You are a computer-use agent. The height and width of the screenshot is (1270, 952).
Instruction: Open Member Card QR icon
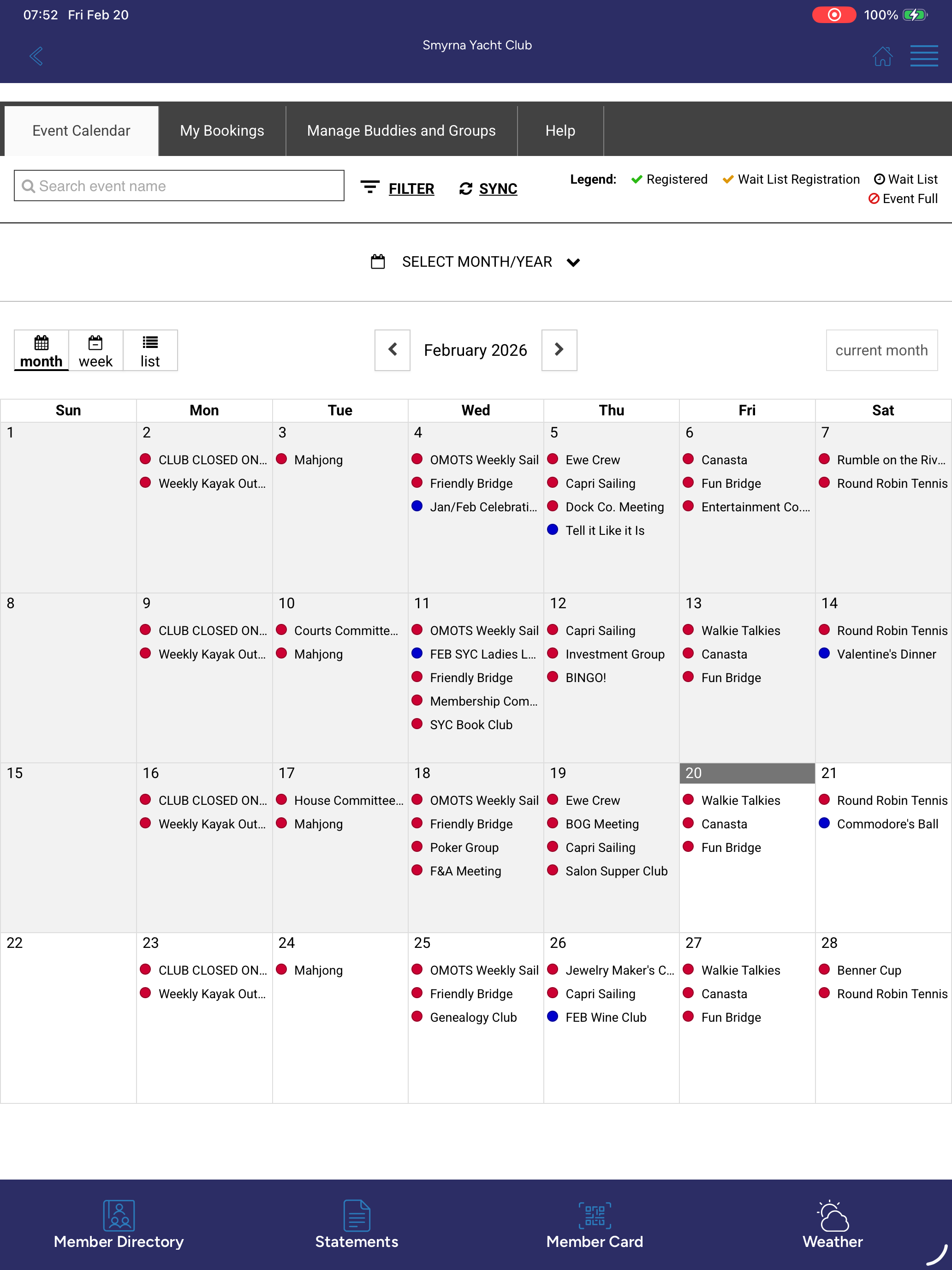595,1215
